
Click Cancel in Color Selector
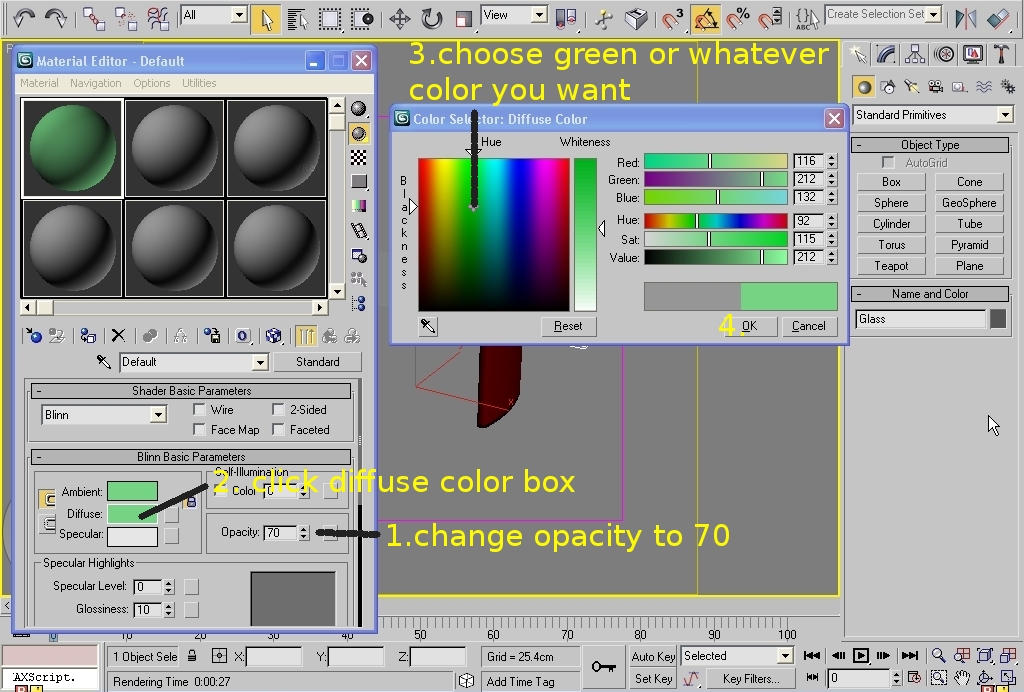click(x=808, y=326)
